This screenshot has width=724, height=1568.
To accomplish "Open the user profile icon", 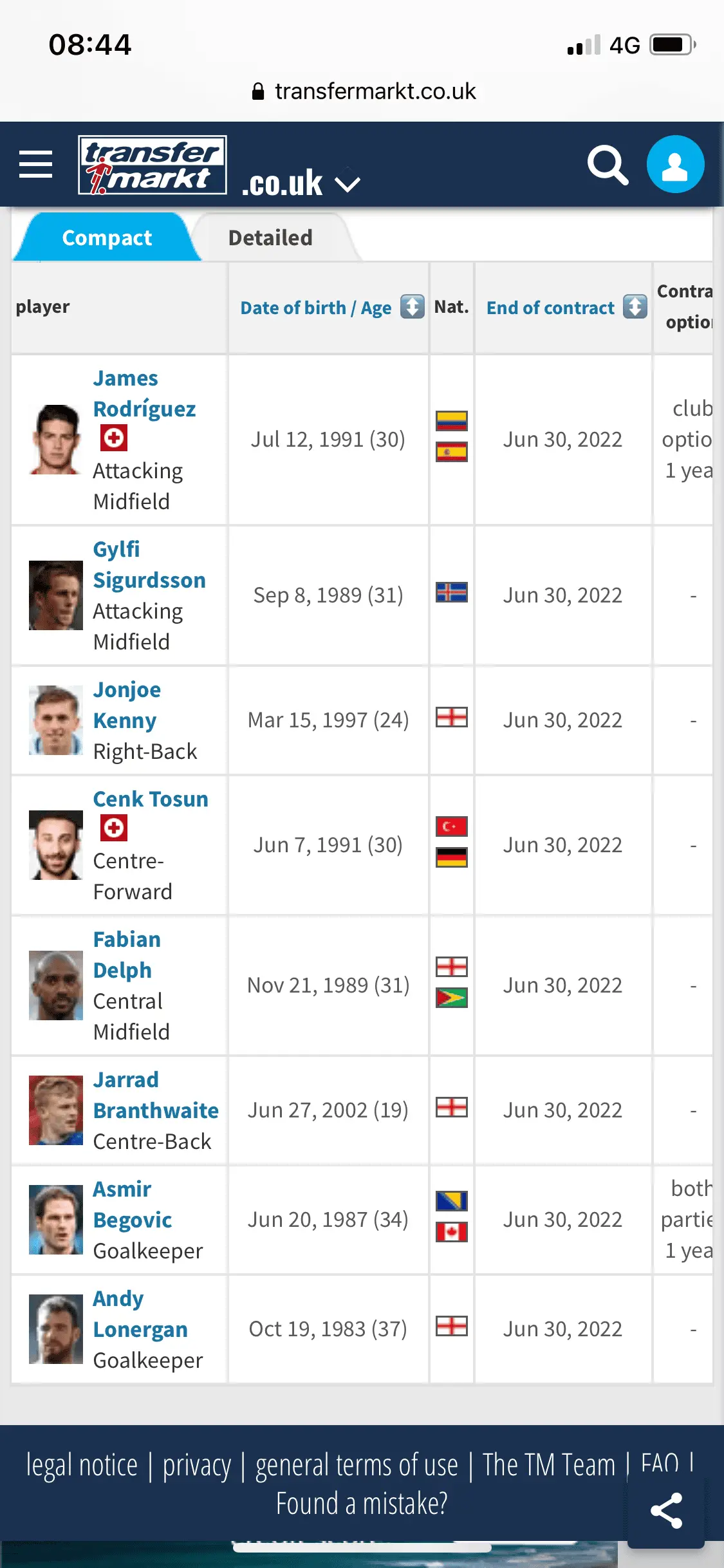I will tap(675, 164).
